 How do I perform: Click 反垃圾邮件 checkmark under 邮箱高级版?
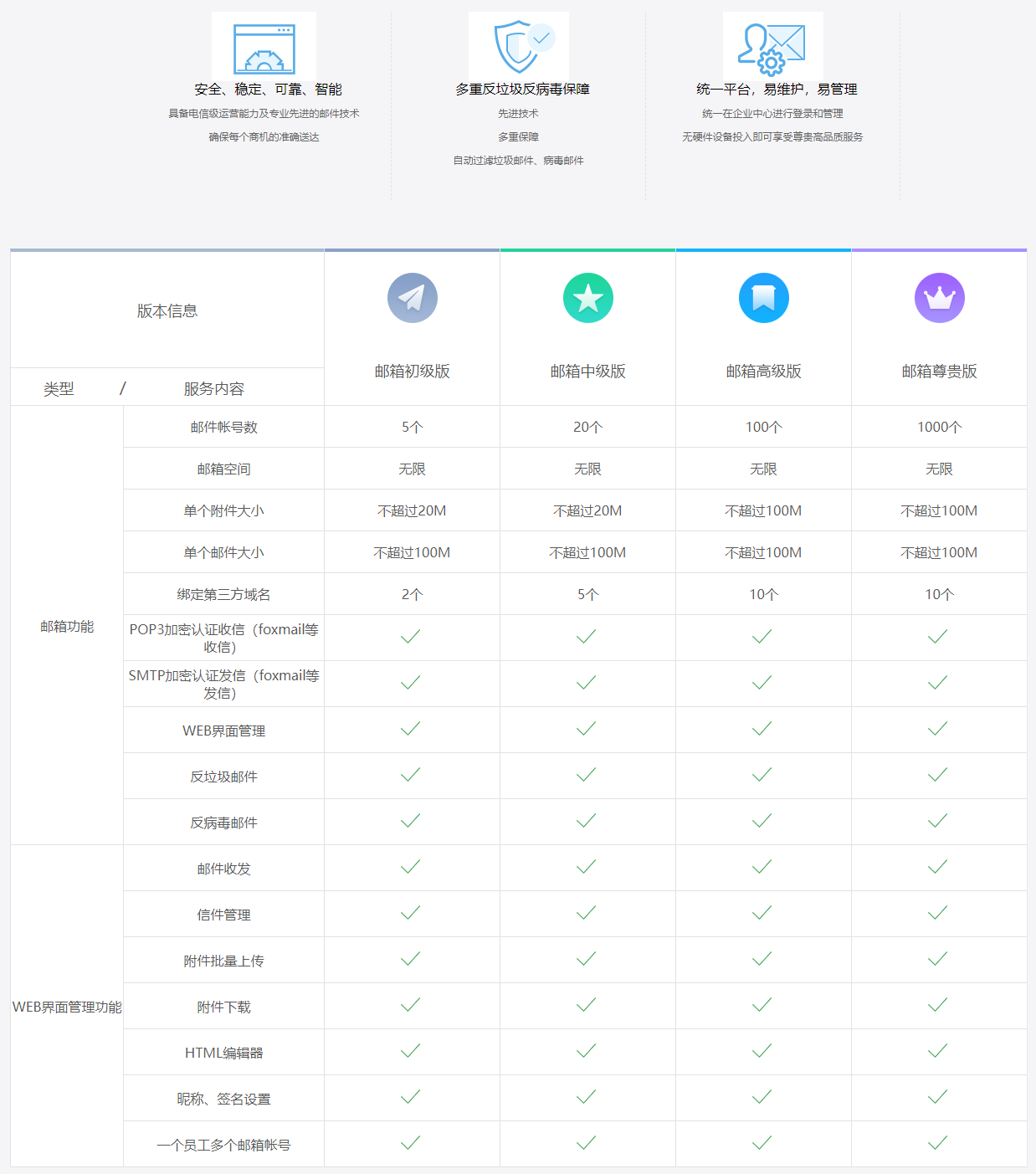pyautogui.click(x=762, y=775)
